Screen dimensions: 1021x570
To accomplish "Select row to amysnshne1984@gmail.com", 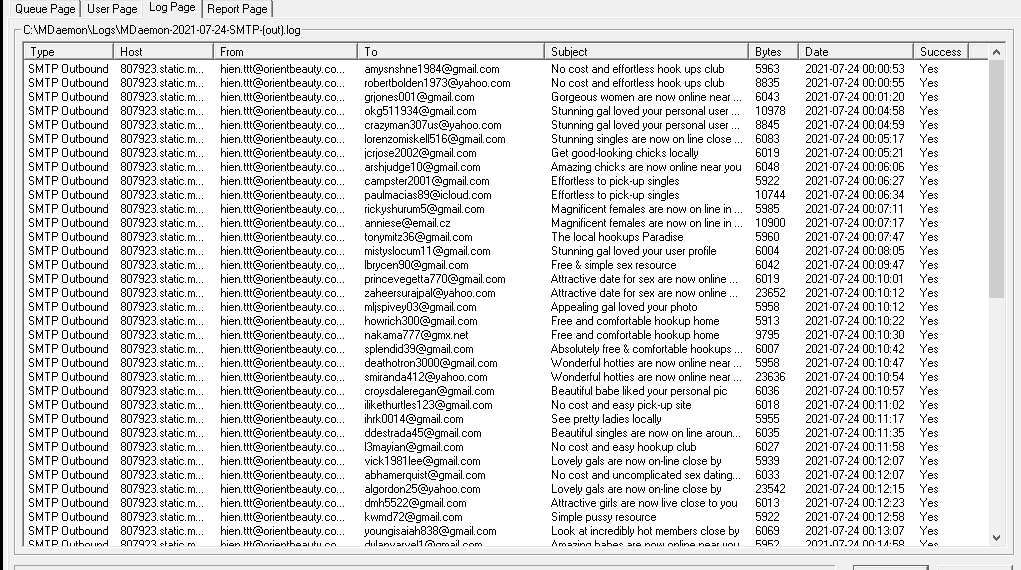I will (x=506, y=69).
